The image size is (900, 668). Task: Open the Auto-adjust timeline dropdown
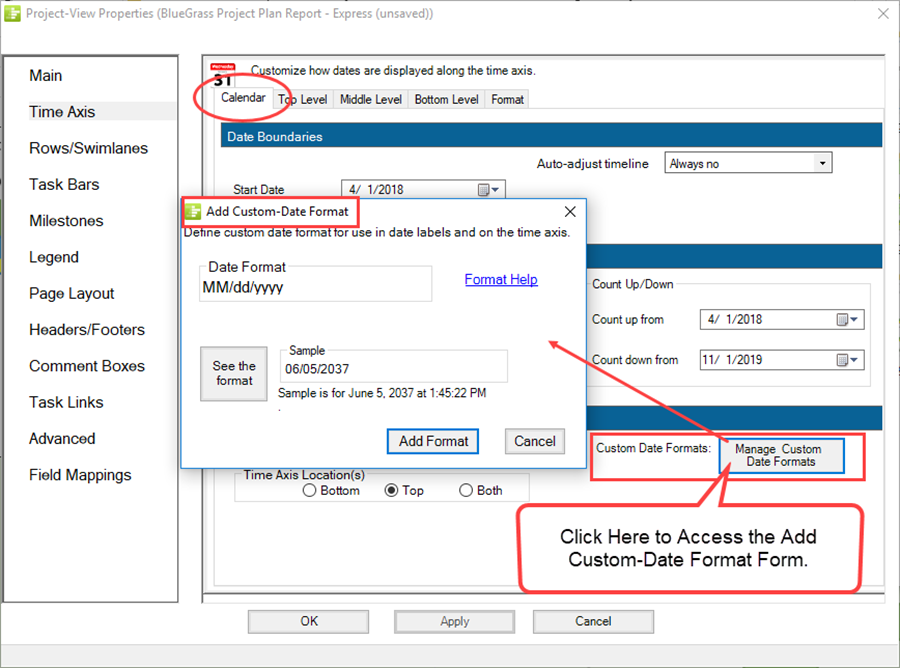coord(823,162)
